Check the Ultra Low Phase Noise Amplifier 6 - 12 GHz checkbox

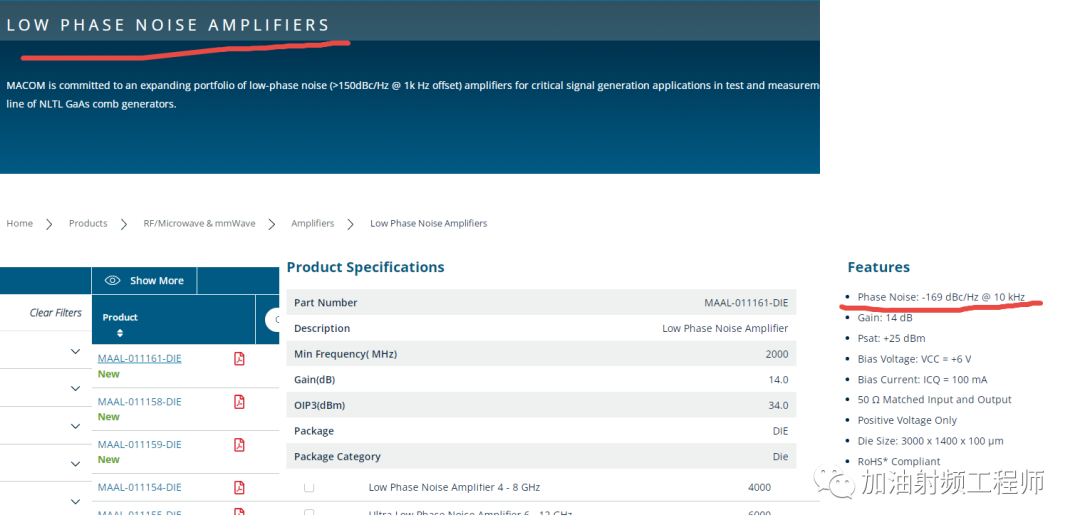pyautogui.click(x=309, y=513)
